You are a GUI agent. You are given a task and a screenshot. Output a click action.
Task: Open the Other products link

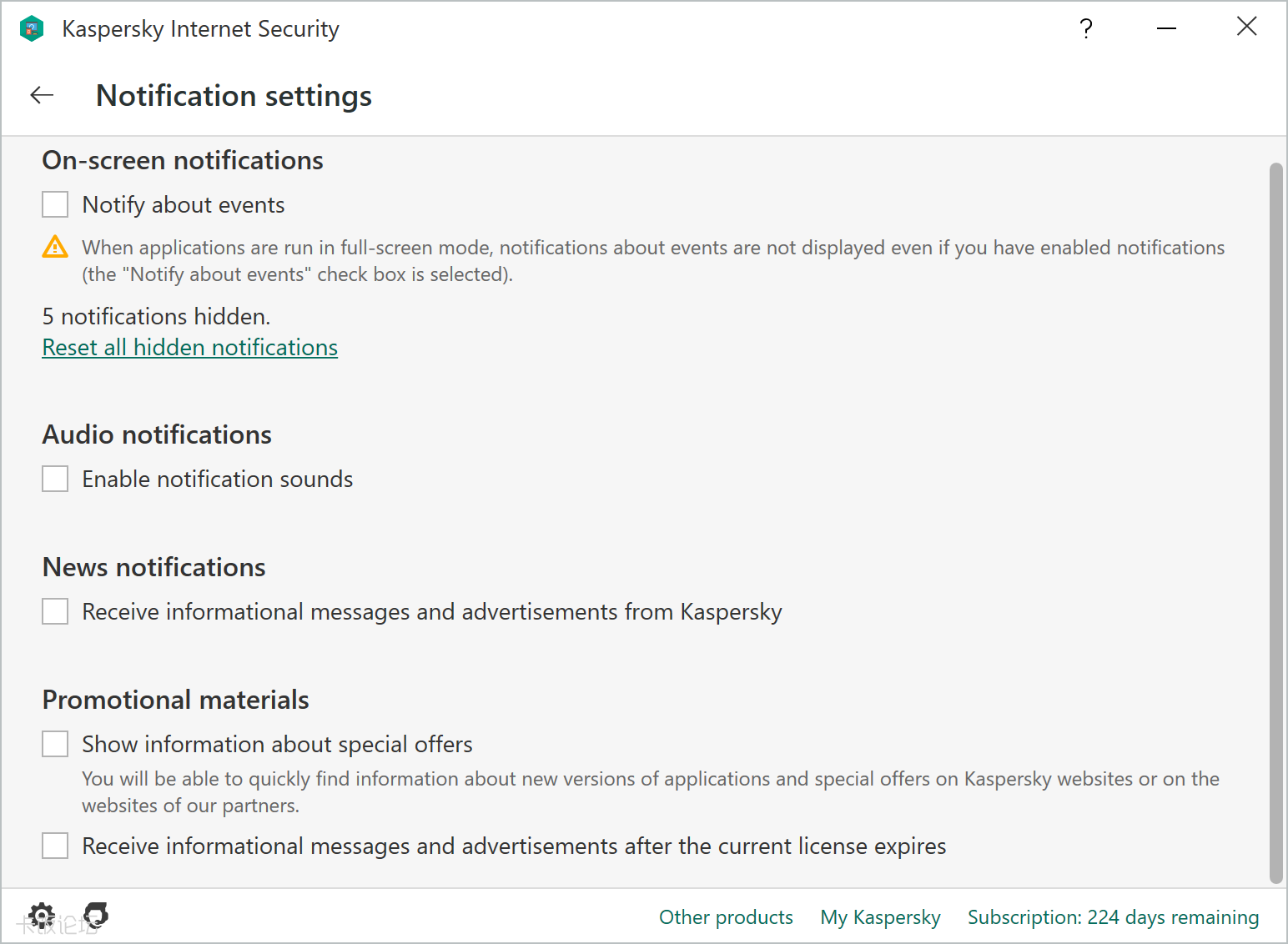pyautogui.click(x=726, y=917)
